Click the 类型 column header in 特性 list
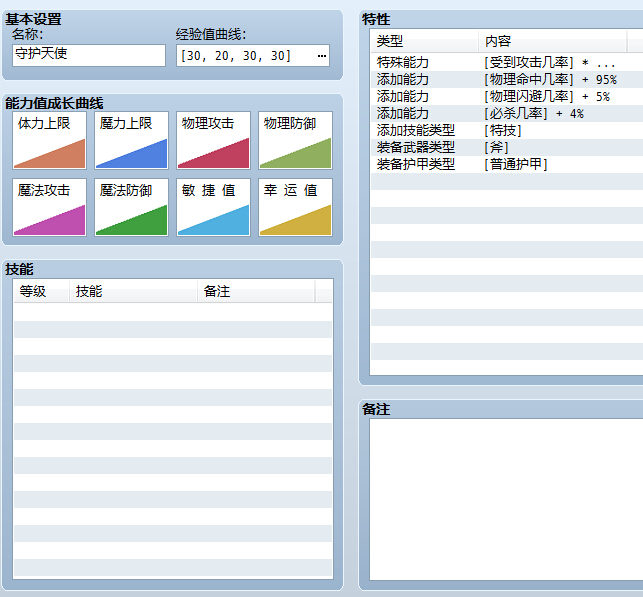Image resolution: width=643 pixels, height=597 pixels. (x=424, y=41)
